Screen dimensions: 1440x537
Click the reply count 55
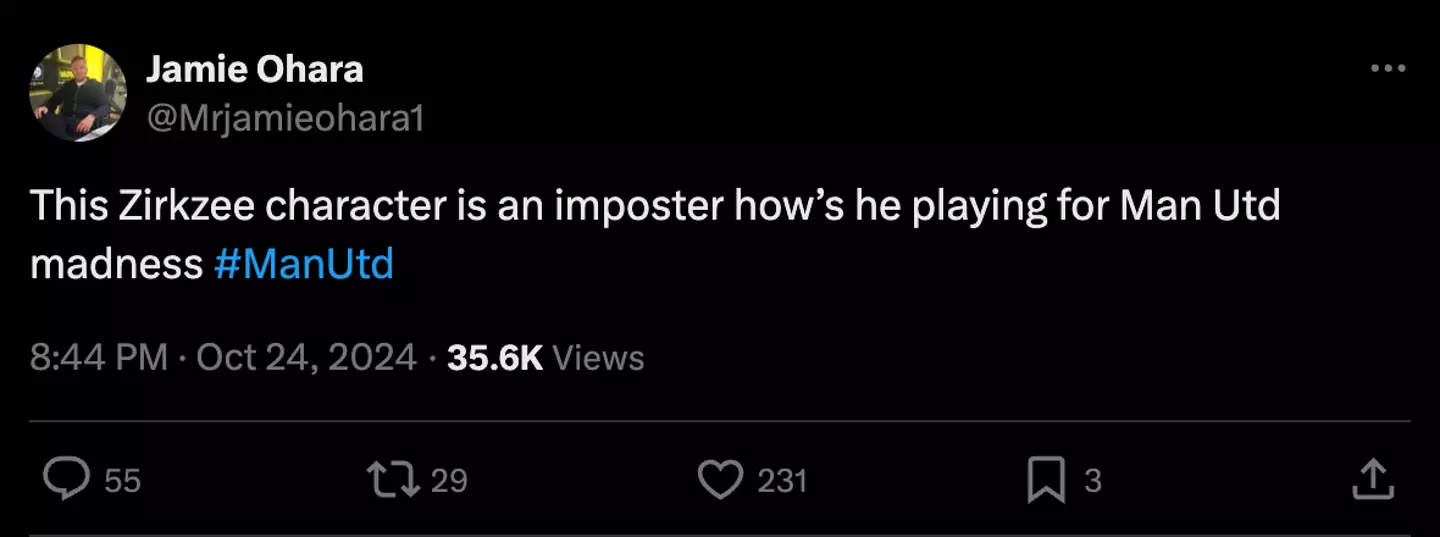click(x=122, y=481)
